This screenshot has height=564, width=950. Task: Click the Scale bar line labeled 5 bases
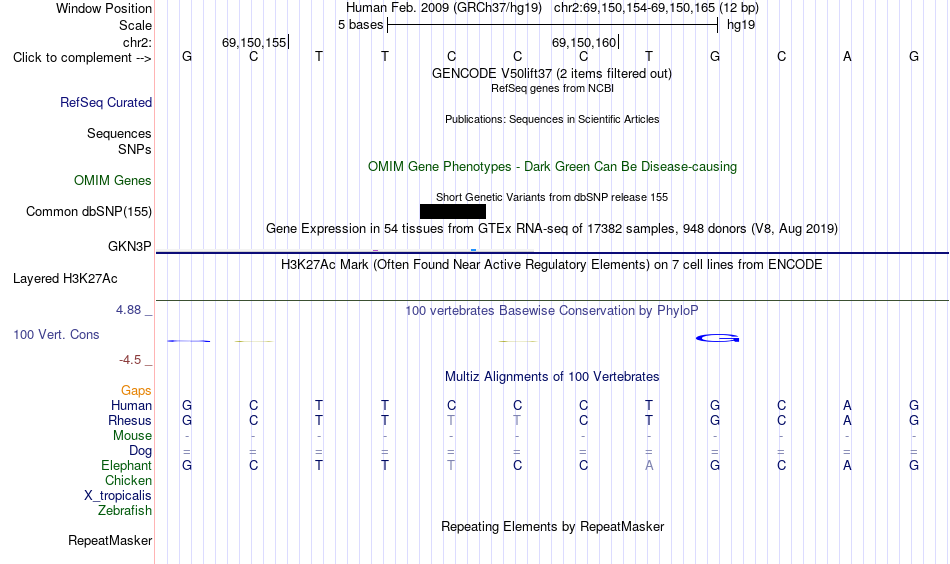pos(553,25)
